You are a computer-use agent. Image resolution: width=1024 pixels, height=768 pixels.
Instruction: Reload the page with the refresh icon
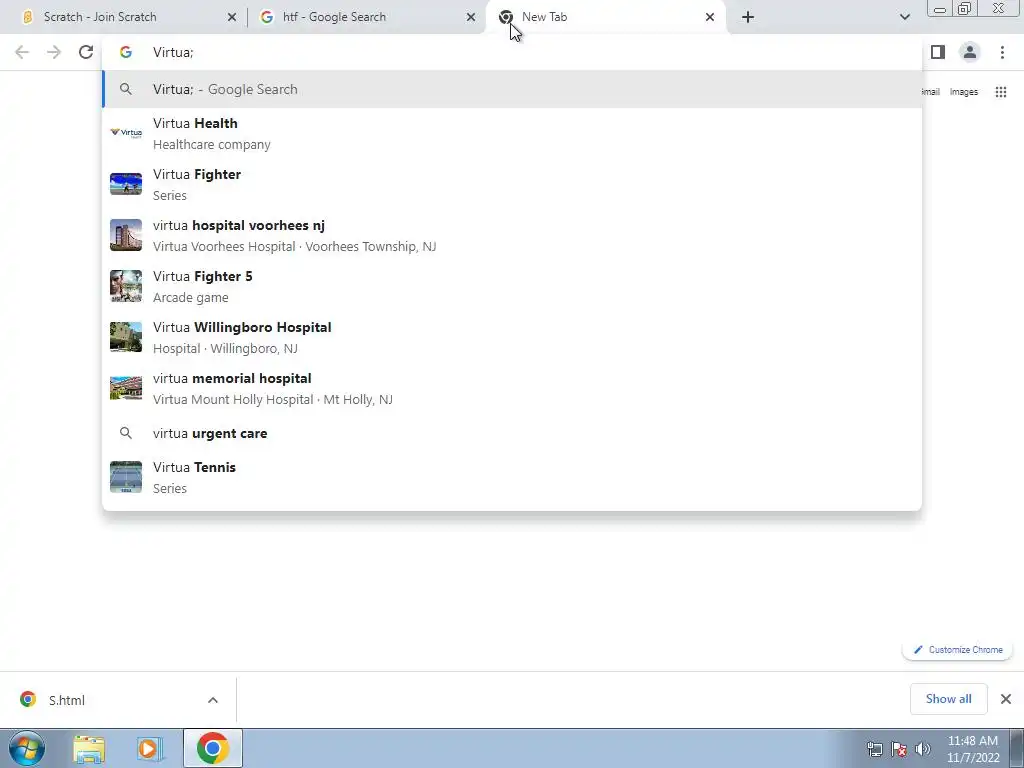[x=86, y=52]
